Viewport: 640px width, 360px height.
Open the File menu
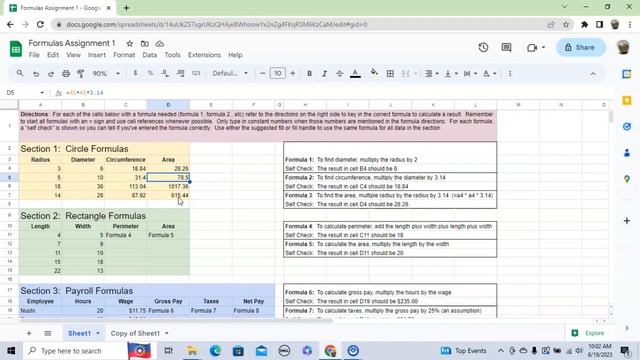pyautogui.click(x=34, y=55)
